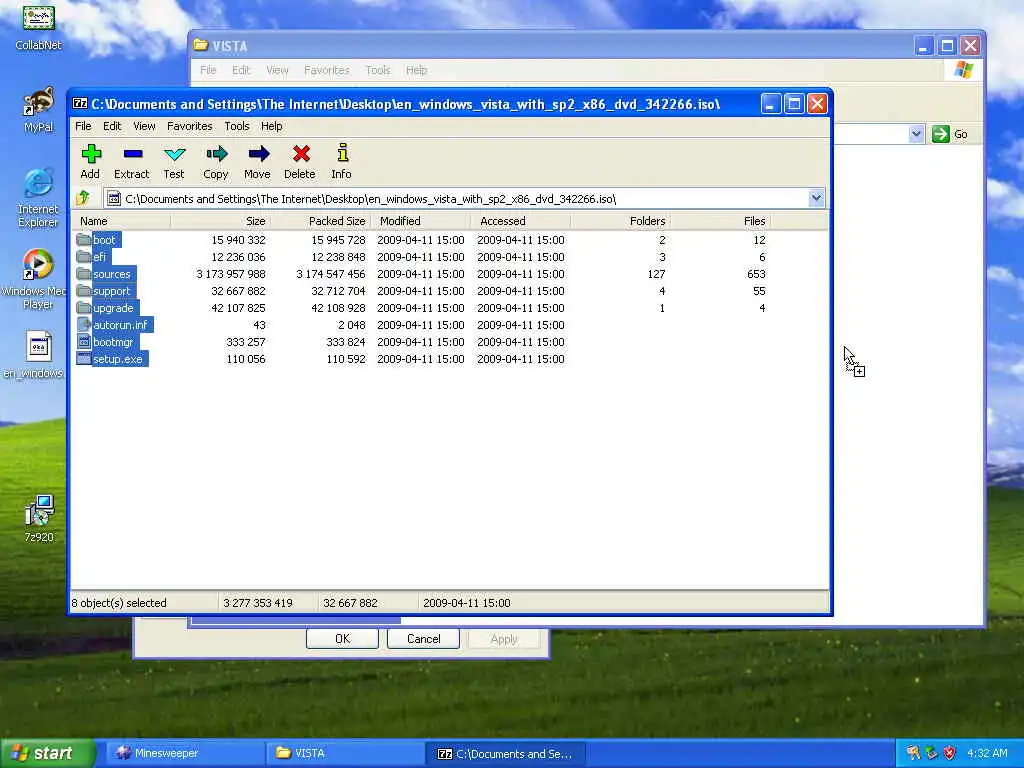
Task: Sort by the Folders column header
Action: coord(621,221)
